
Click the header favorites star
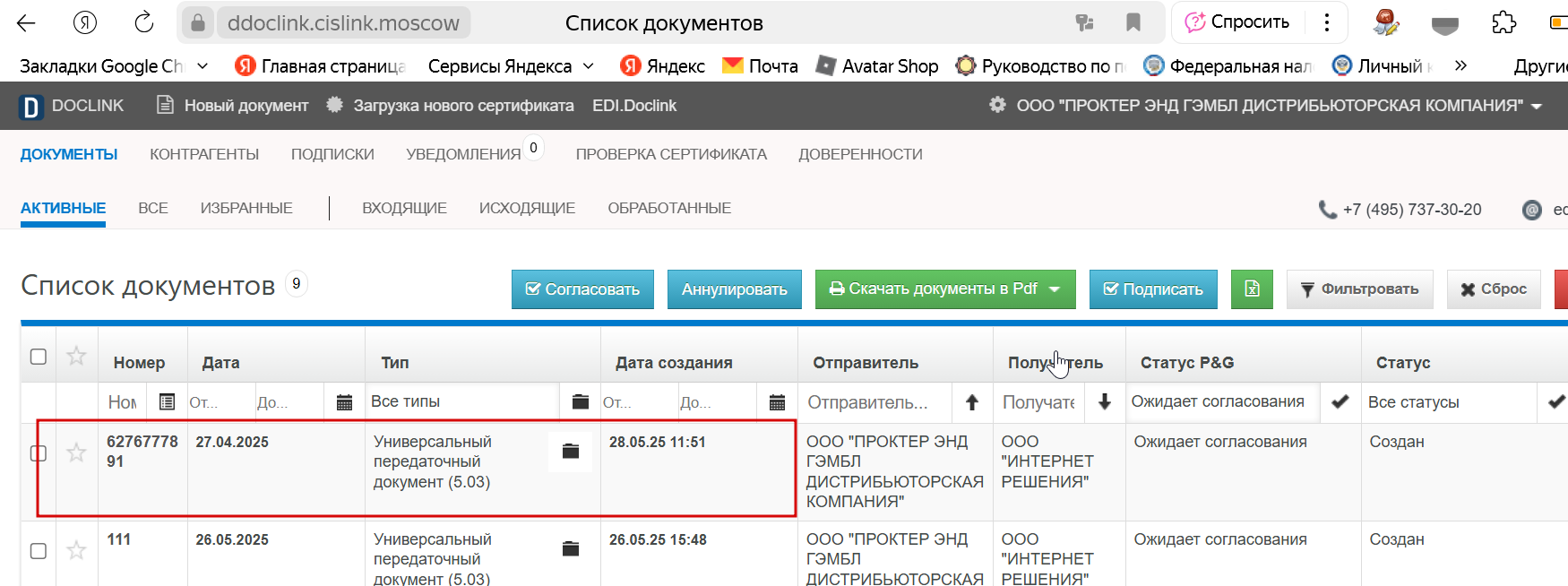pos(77,356)
